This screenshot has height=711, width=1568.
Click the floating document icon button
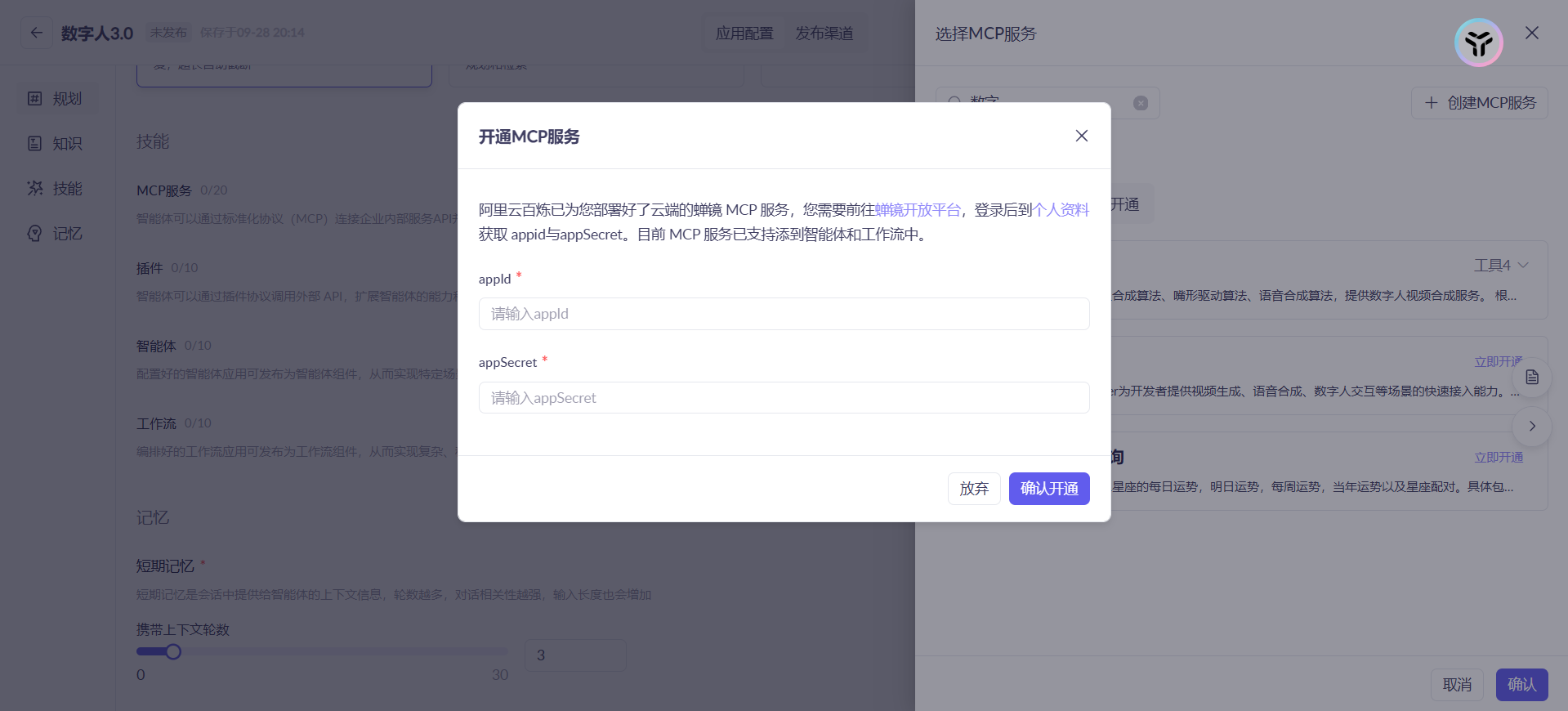[x=1532, y=378]
